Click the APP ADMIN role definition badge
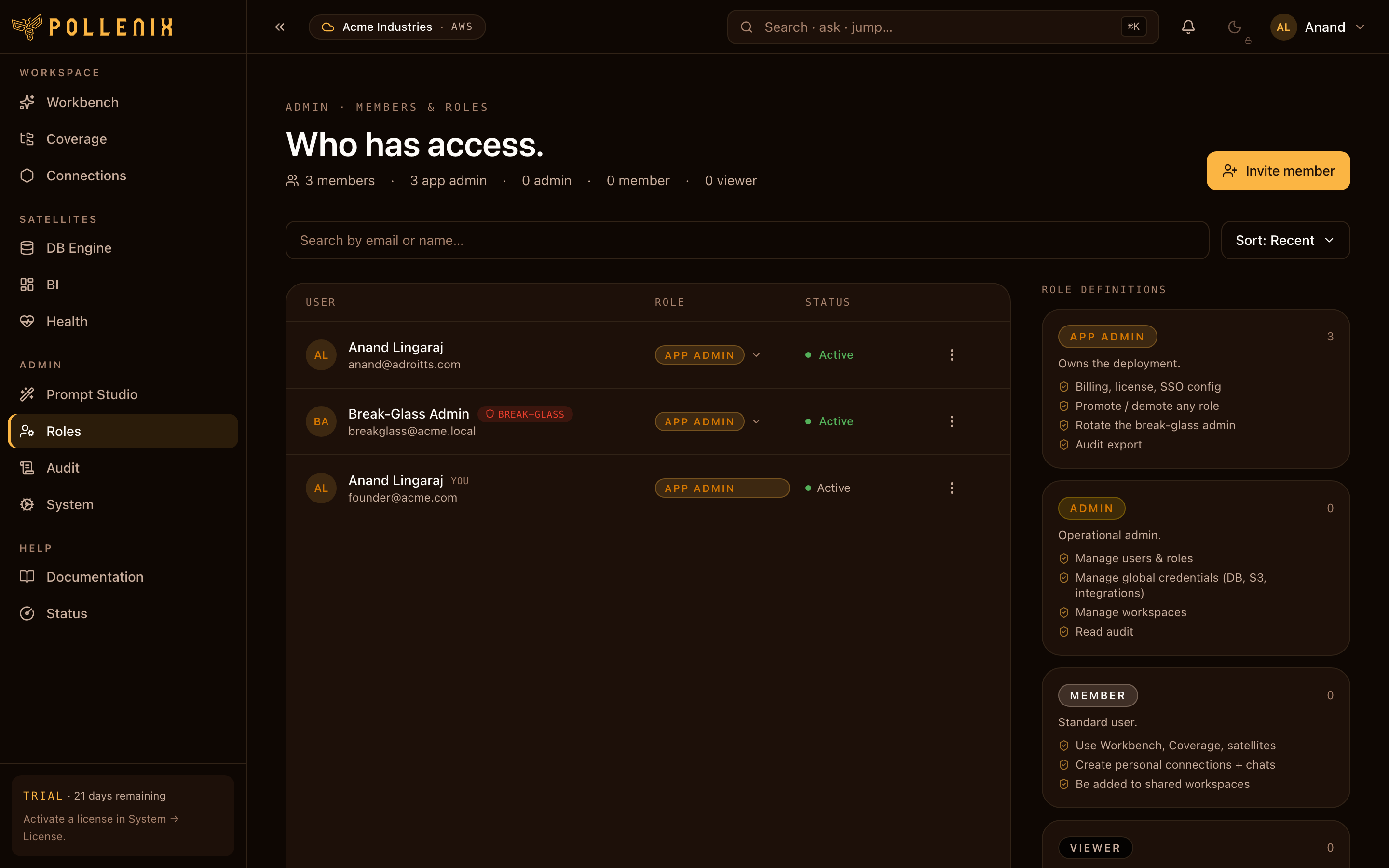 [x=1107, y=337]
